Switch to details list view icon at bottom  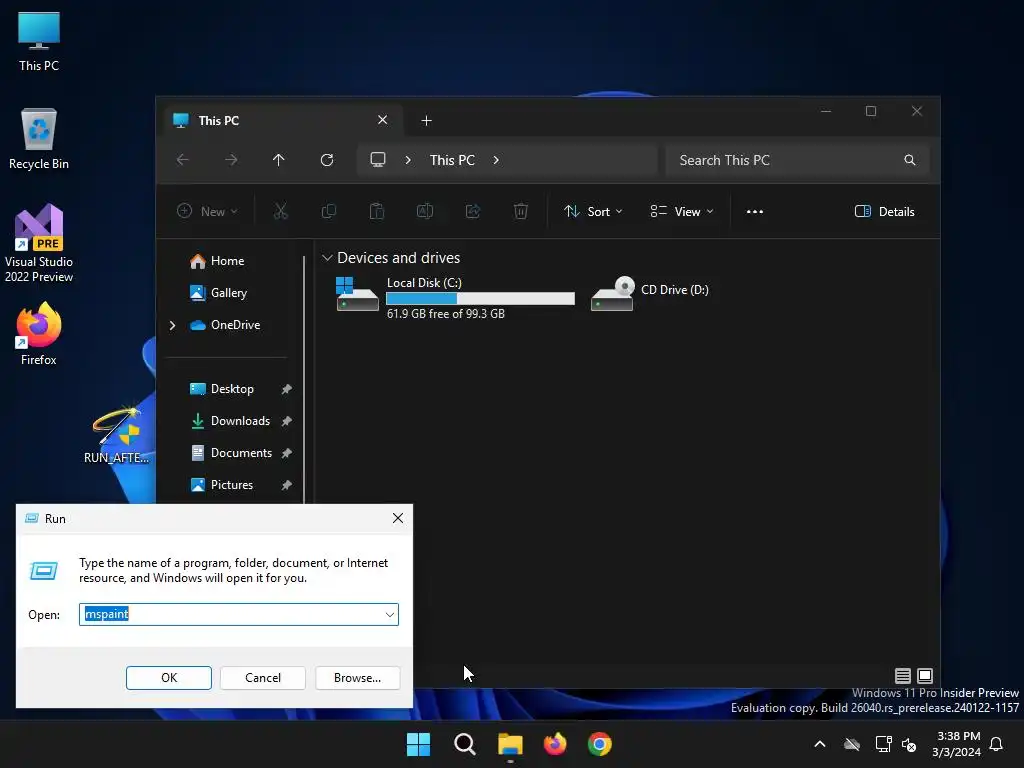tap(903, 676)
